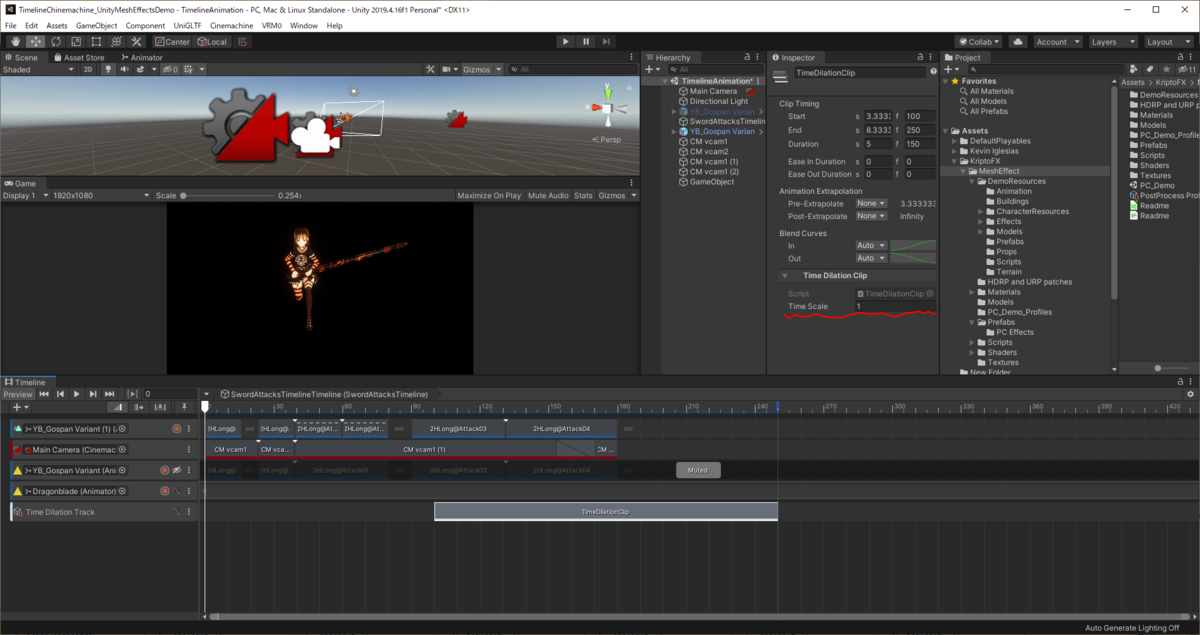Open the Layout dropdown
This screenshot has height=635, width=1200.
(1167, 42)
